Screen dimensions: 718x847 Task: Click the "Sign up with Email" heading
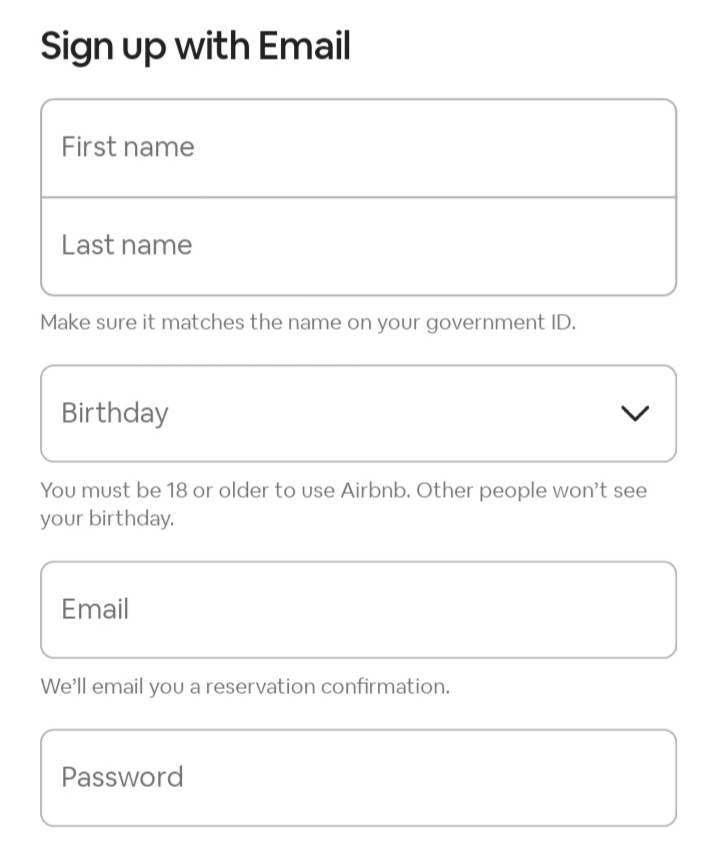(x=195, y=46)
